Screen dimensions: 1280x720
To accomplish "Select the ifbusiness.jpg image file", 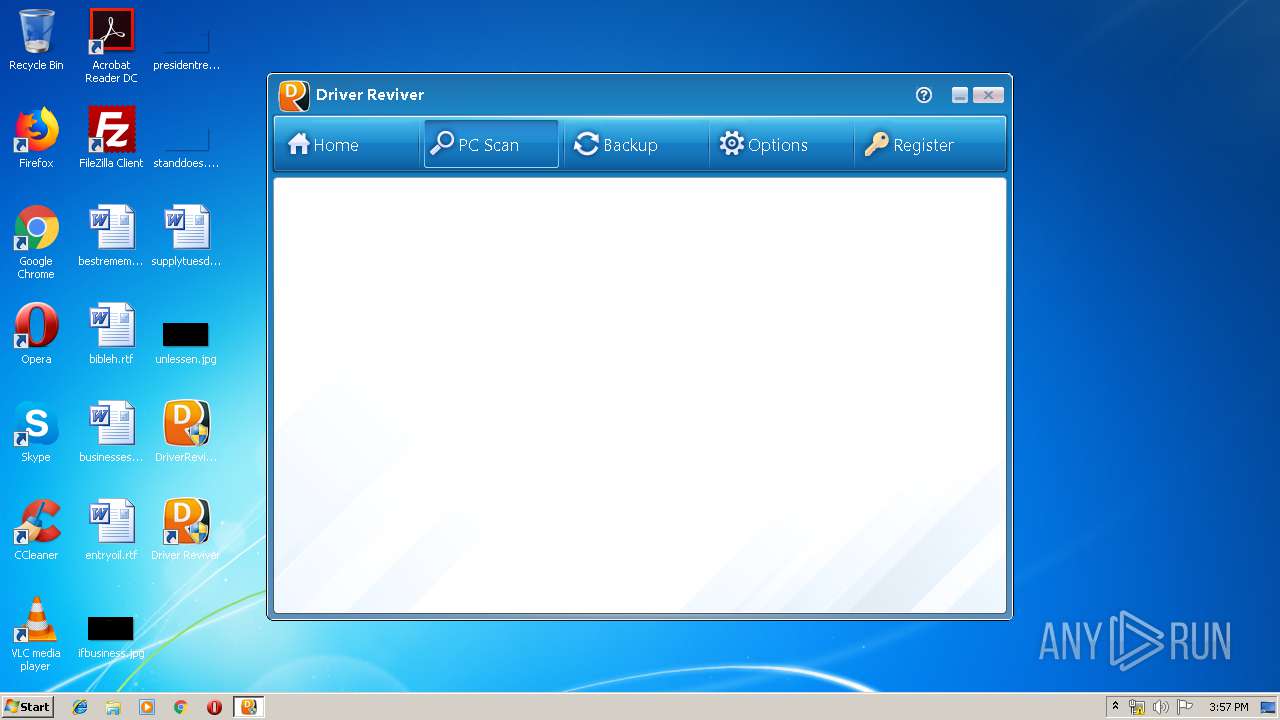I will [x=111, y=635].
